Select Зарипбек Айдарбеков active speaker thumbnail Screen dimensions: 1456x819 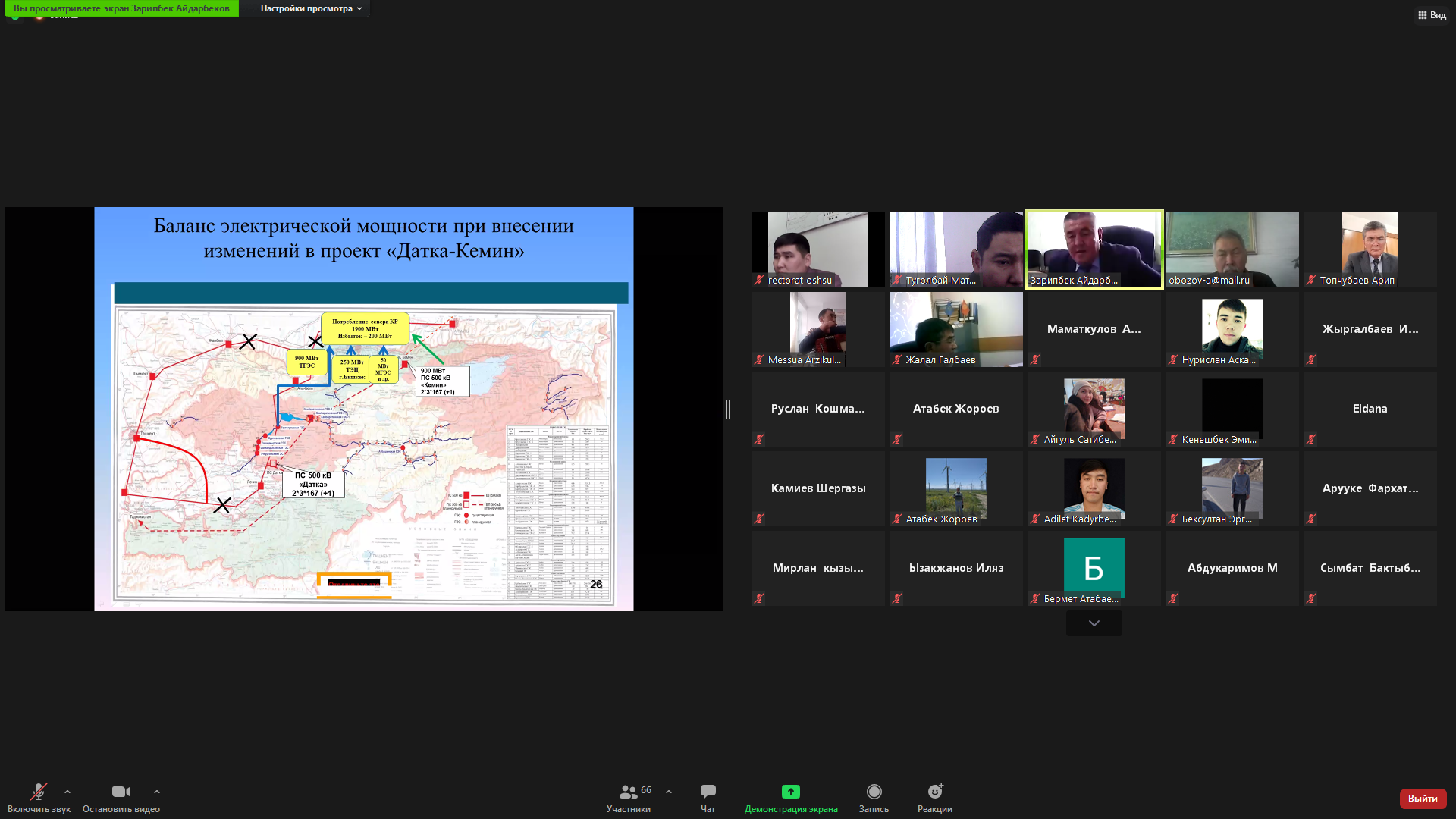coord(1094,249)
